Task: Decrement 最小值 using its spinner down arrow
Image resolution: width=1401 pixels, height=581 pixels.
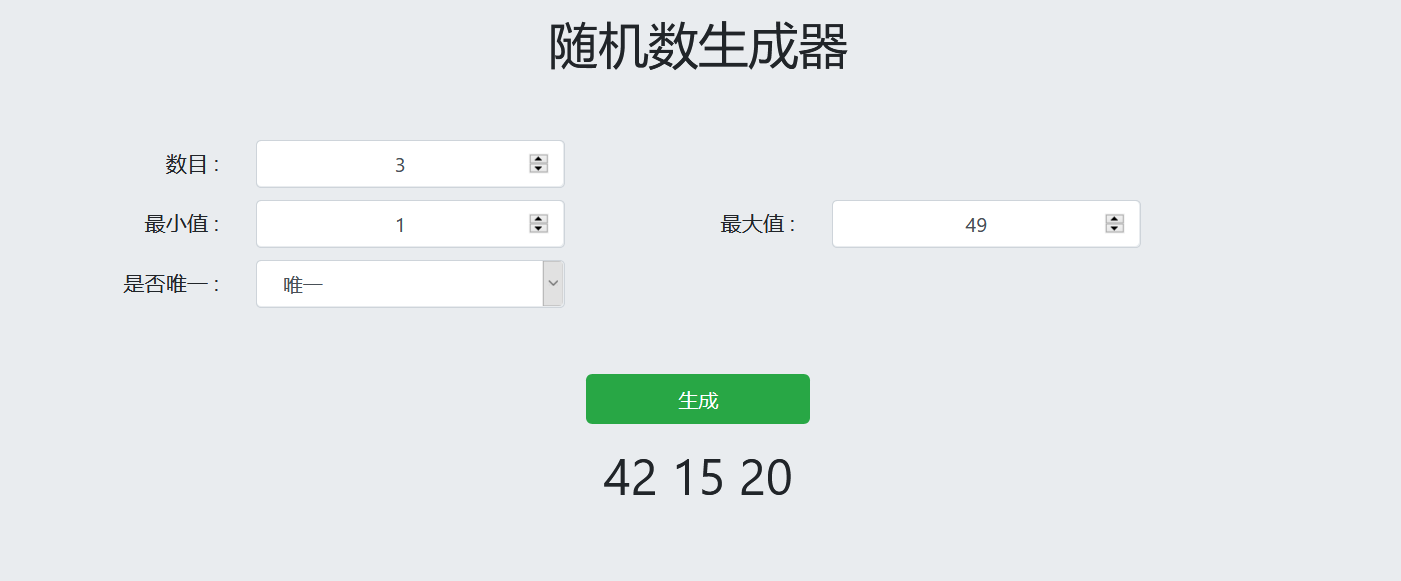Action: click(x=538, y=229)
